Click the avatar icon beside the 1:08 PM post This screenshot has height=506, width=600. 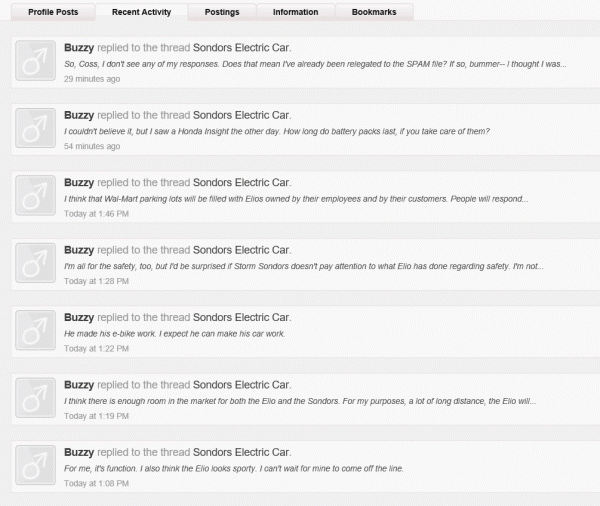coord(37,468)
